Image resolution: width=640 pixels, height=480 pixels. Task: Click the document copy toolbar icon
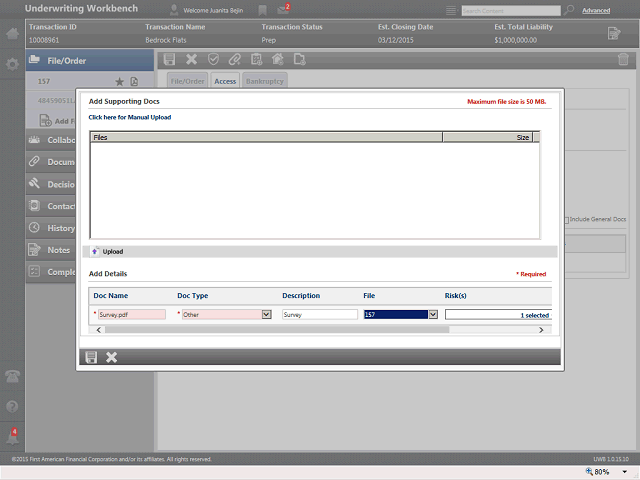click(300, 60)
